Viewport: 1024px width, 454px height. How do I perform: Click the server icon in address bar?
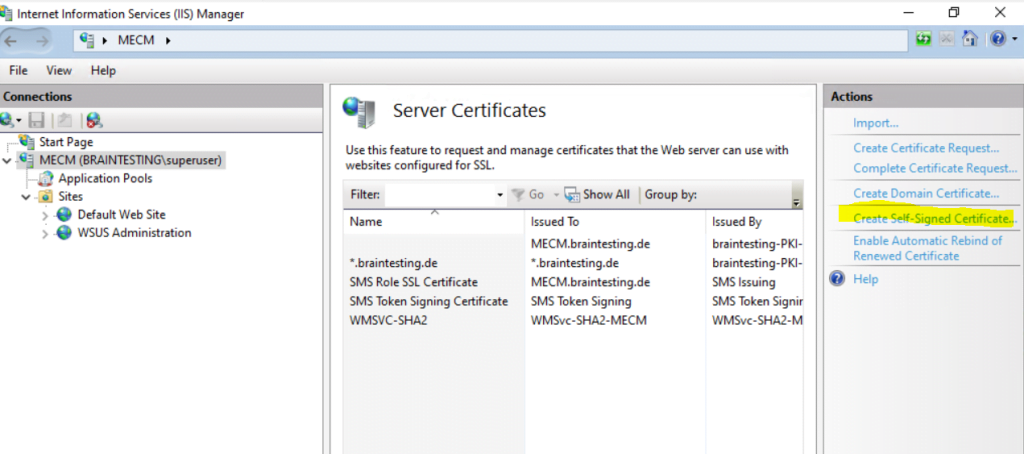tap(88, 41)
